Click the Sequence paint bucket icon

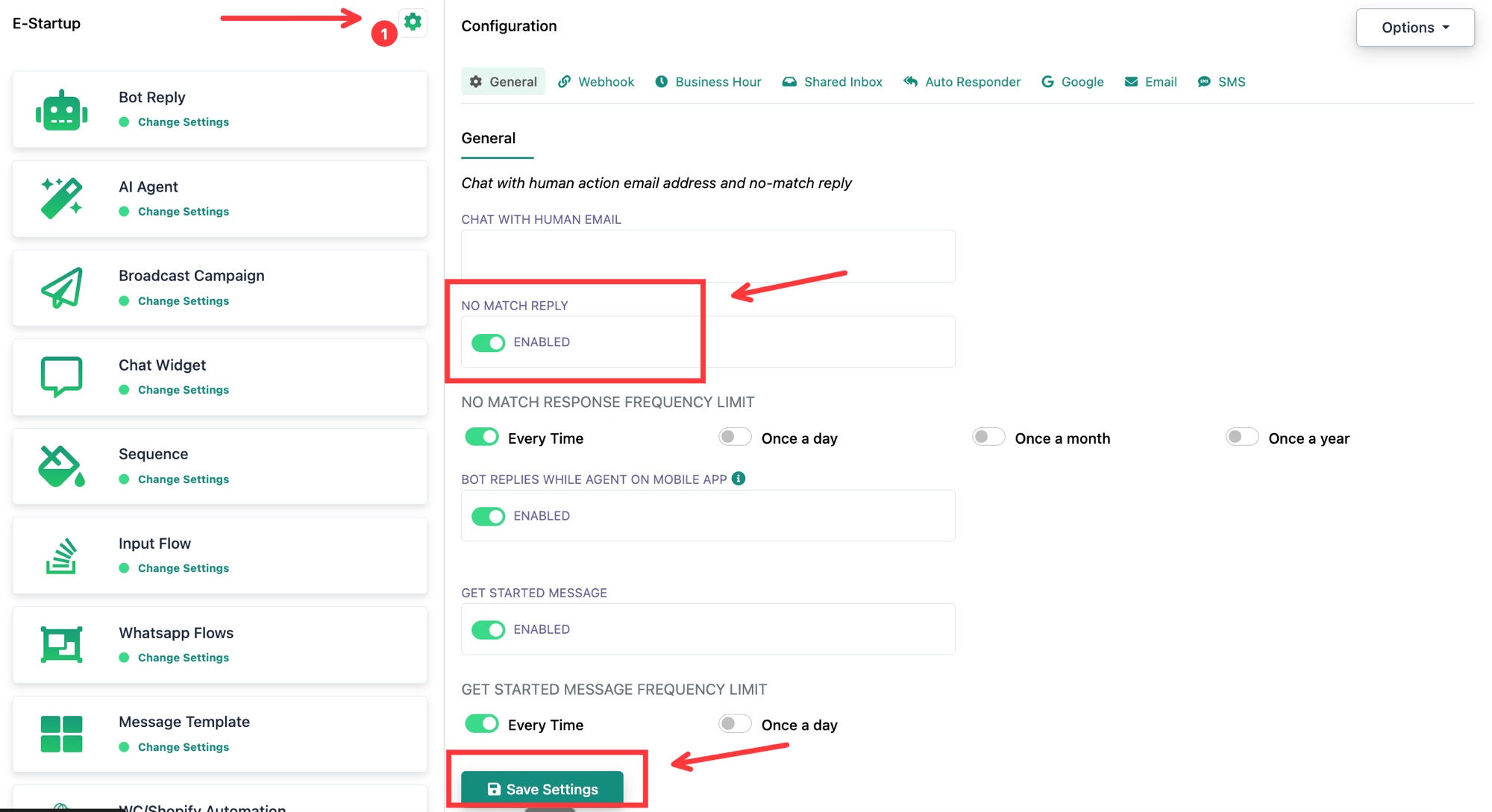(61, 466)
